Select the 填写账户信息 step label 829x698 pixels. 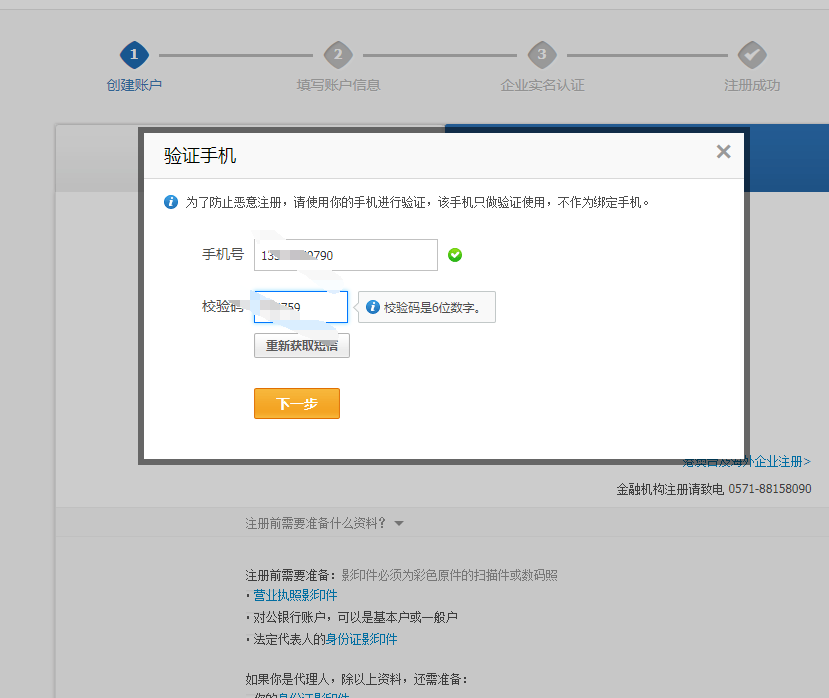[338, 85]
